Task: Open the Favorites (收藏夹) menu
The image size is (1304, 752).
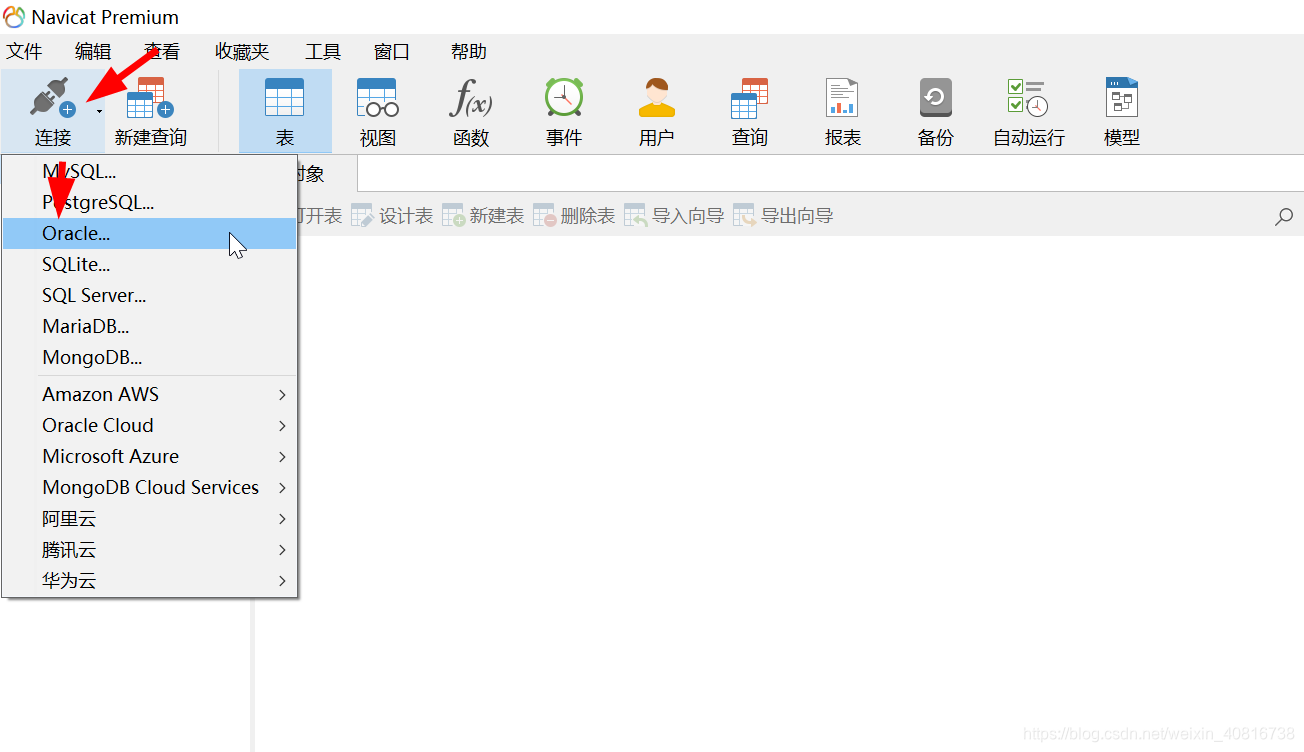Action: (242, 52)
